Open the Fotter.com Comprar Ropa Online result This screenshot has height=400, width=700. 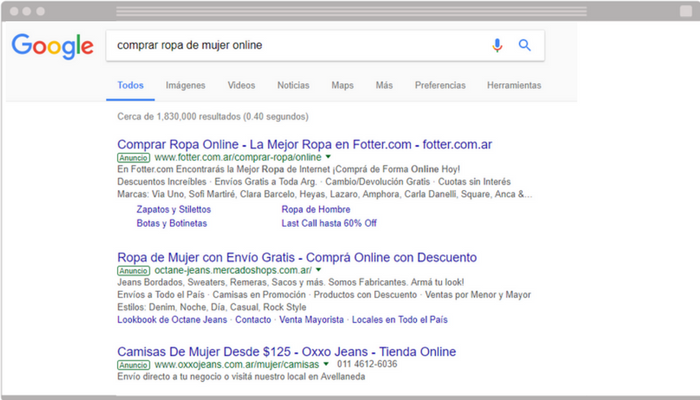304,145
